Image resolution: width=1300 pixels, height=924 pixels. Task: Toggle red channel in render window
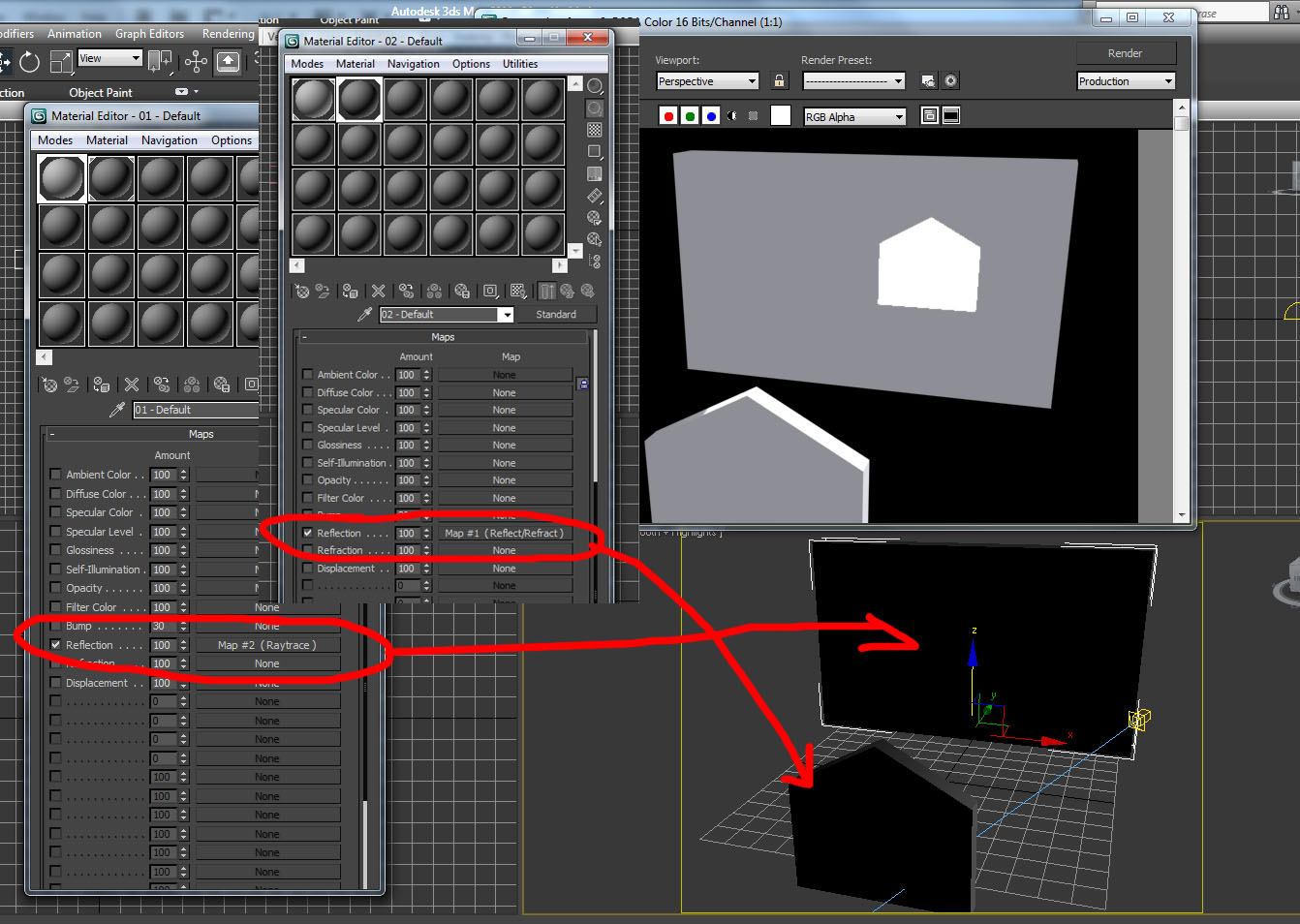point(668,116)
